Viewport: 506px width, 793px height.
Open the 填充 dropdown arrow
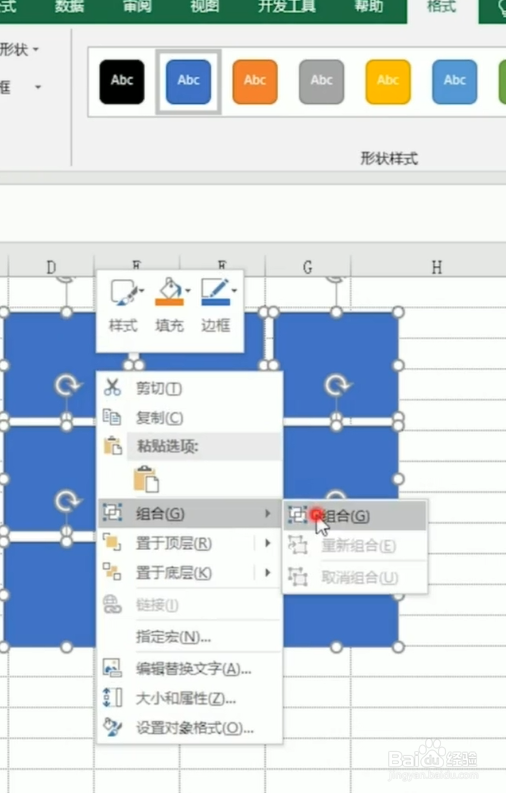[188, 291]
